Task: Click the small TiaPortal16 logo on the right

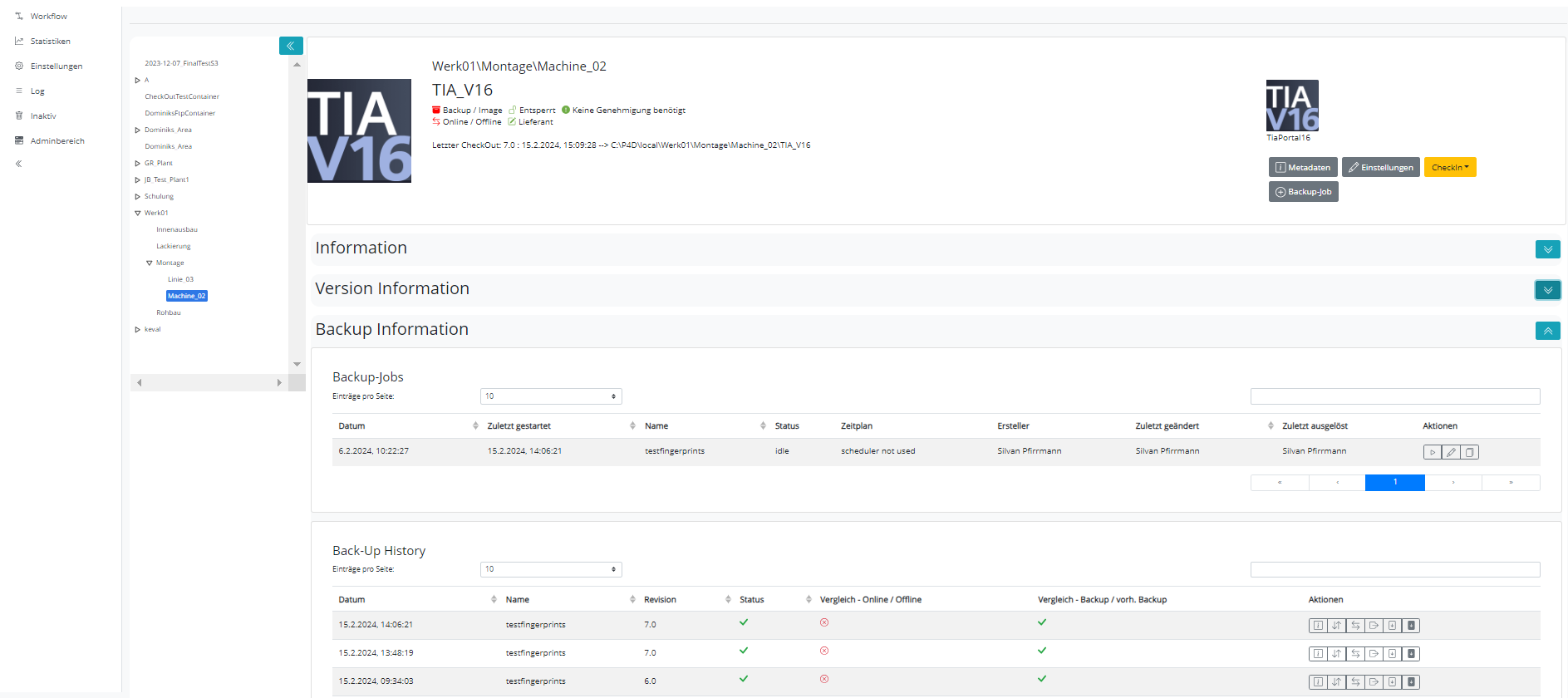Action: 1291,106
